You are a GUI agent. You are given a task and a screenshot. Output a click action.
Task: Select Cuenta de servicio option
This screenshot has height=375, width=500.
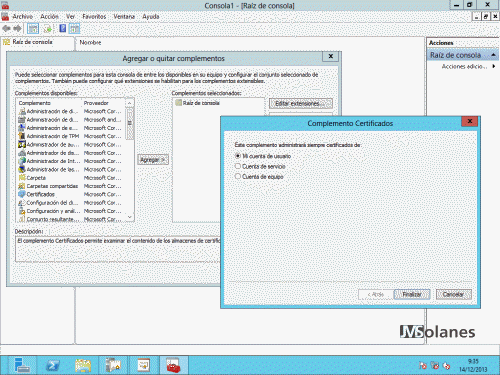[x=260, y=166]
